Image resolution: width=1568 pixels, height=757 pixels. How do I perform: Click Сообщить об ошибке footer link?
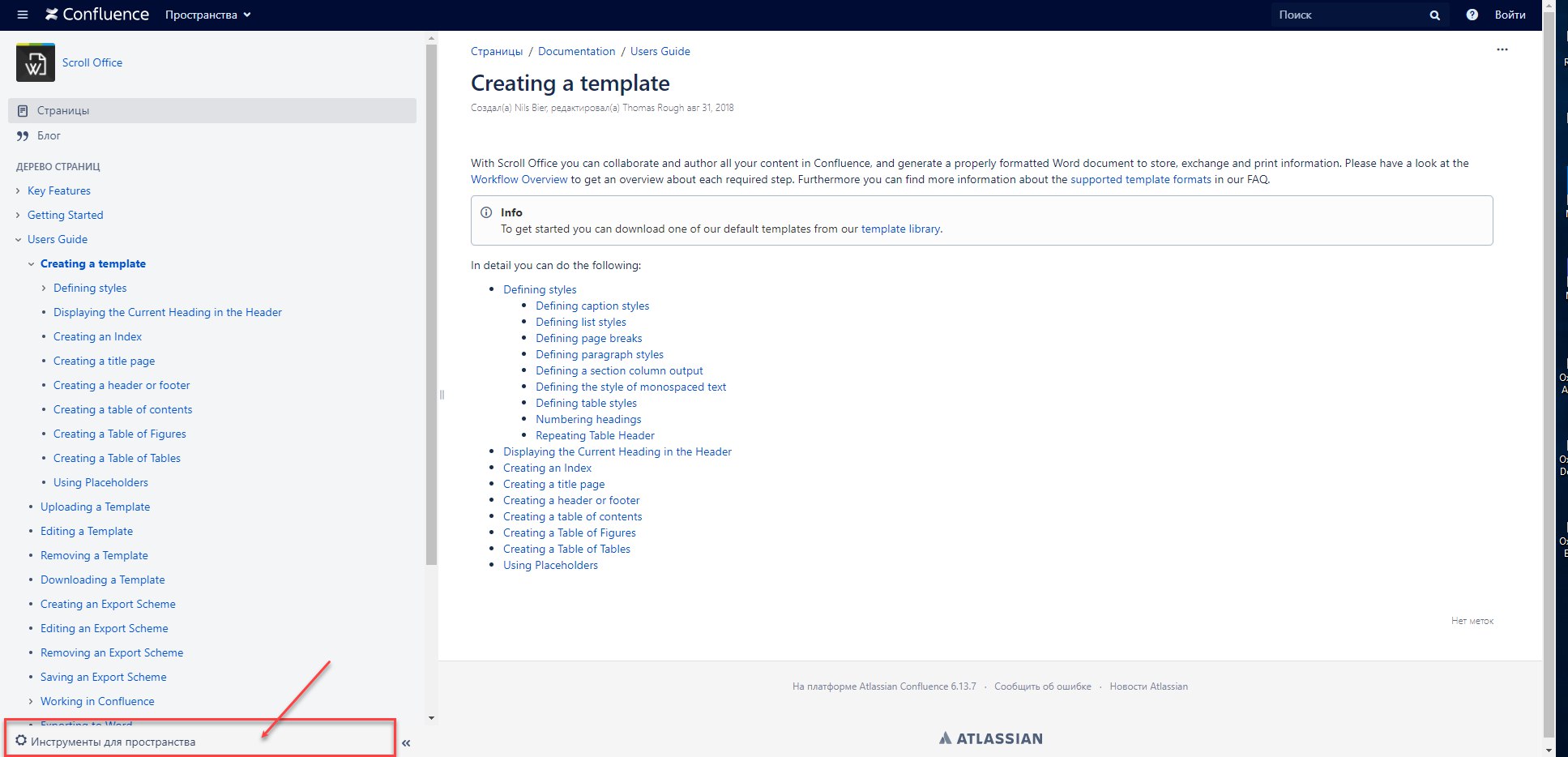[x=1043, y=686]
